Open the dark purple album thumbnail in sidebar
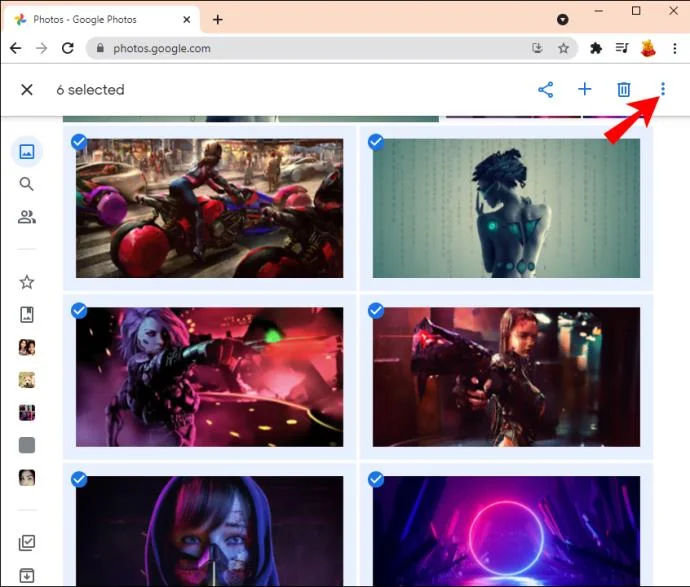 point(27,412)
